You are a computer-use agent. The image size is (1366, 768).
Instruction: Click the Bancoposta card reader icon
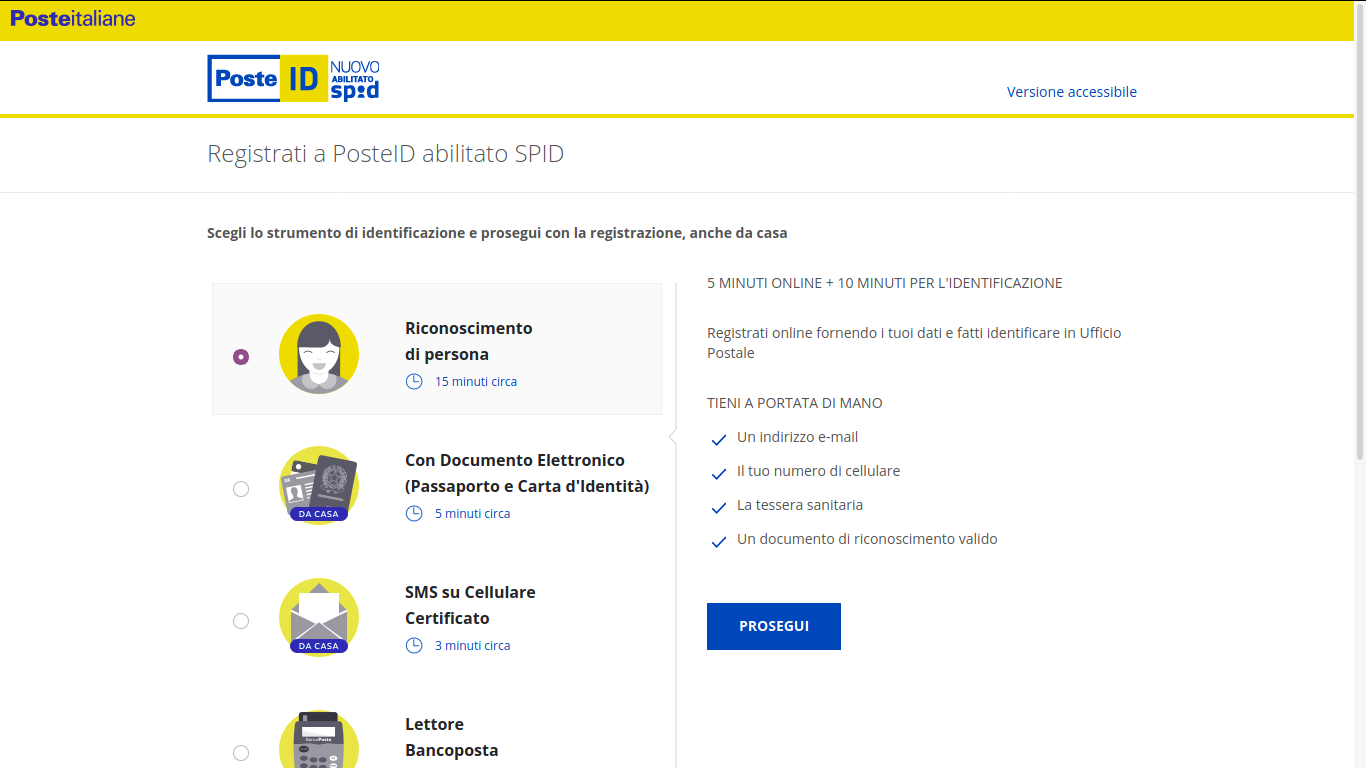319,742
